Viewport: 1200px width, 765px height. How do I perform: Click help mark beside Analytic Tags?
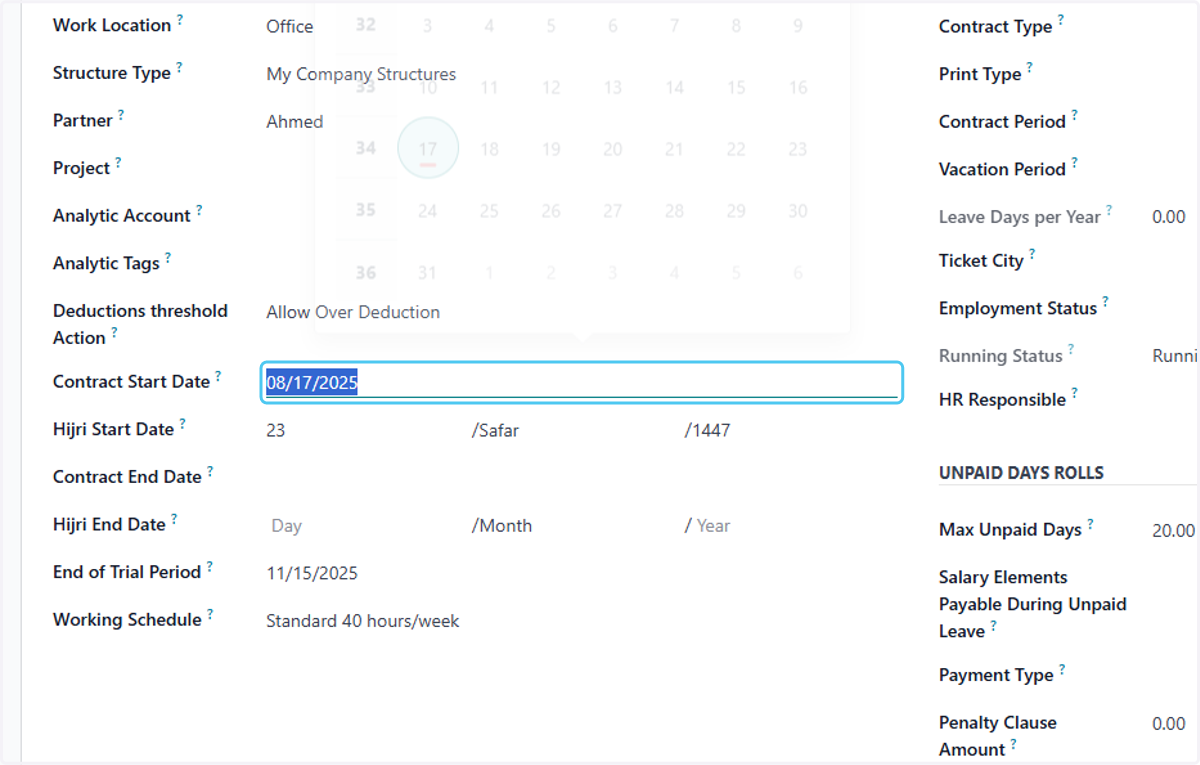coord(168,257)
